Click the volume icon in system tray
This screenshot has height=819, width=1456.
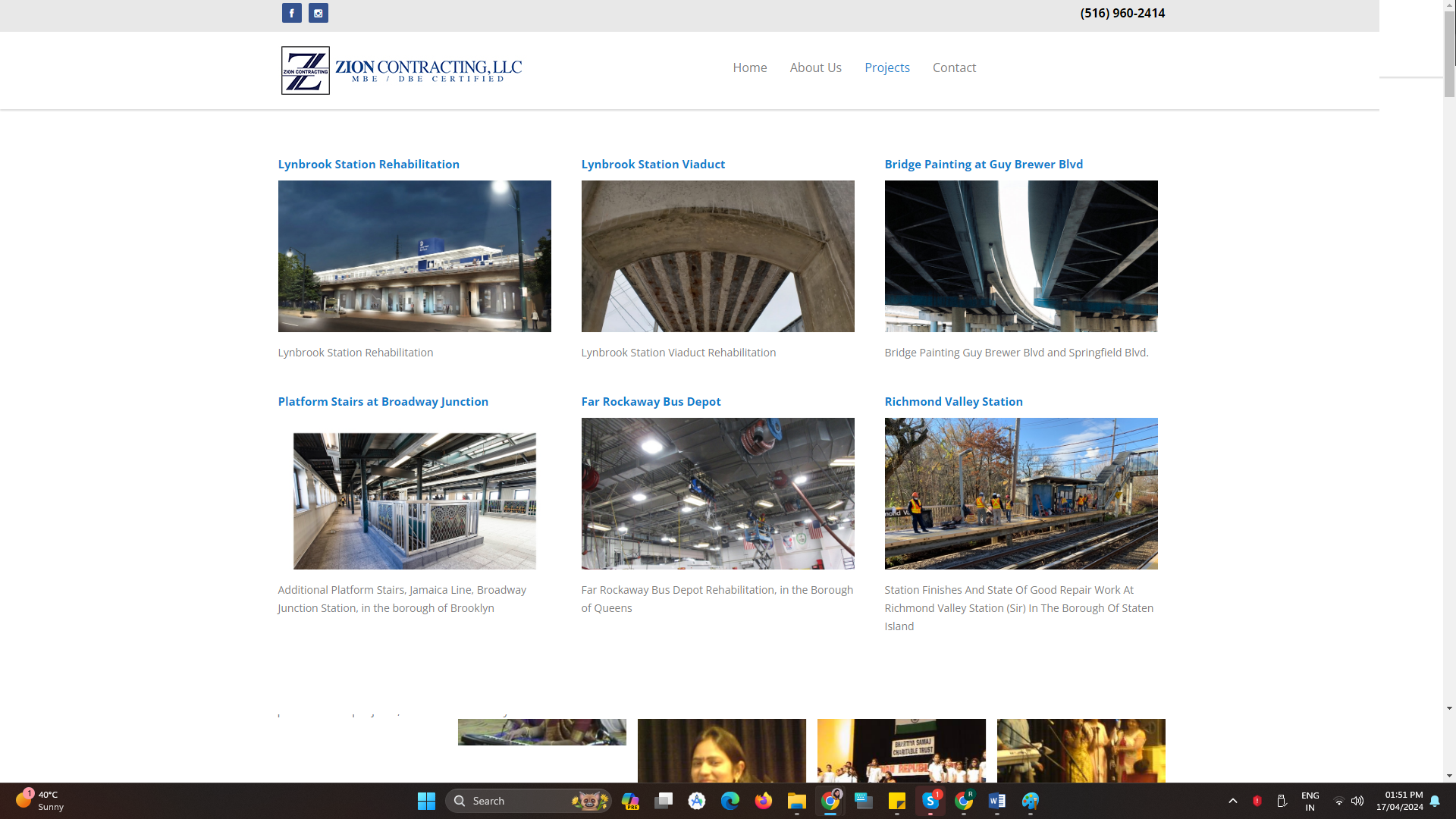point(1357,801)
